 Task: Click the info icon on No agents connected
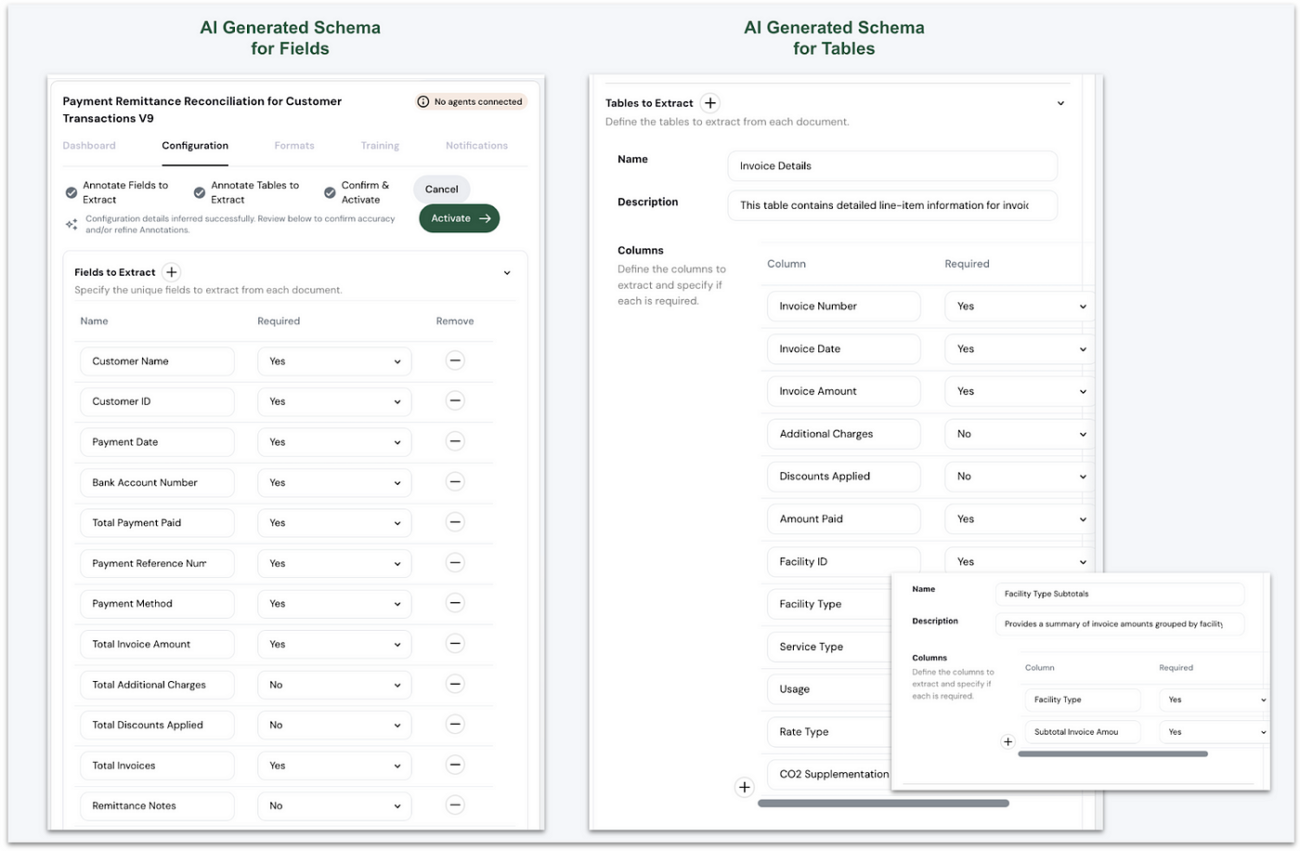coord(421,101)
